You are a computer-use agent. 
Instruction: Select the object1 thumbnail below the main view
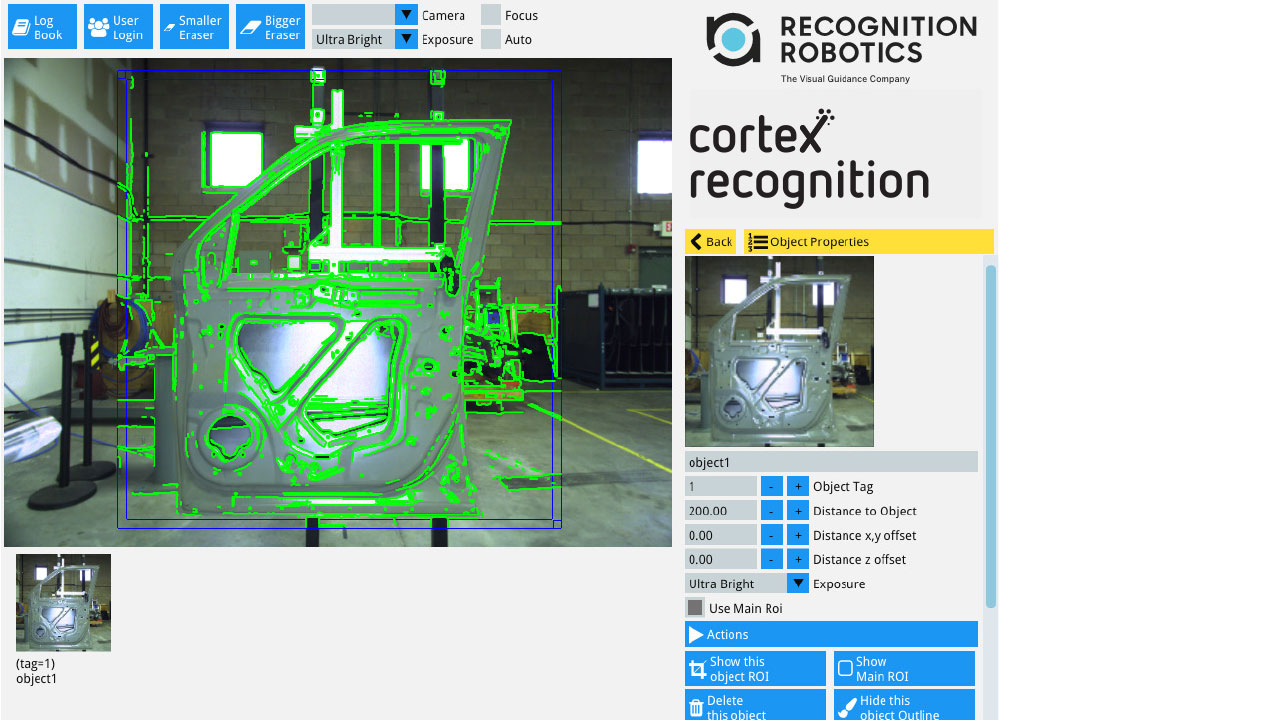coord(62,601)
